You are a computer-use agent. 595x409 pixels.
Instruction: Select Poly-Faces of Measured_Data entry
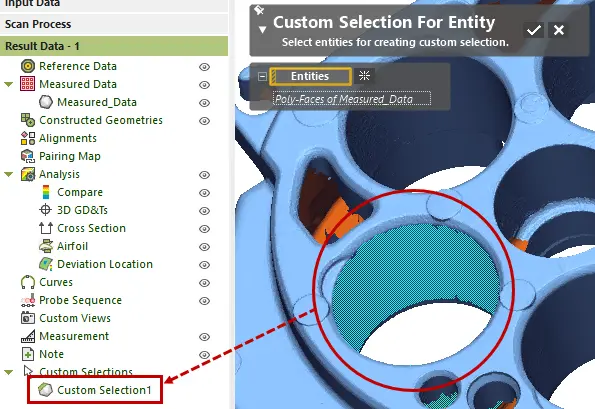point(352,99)
